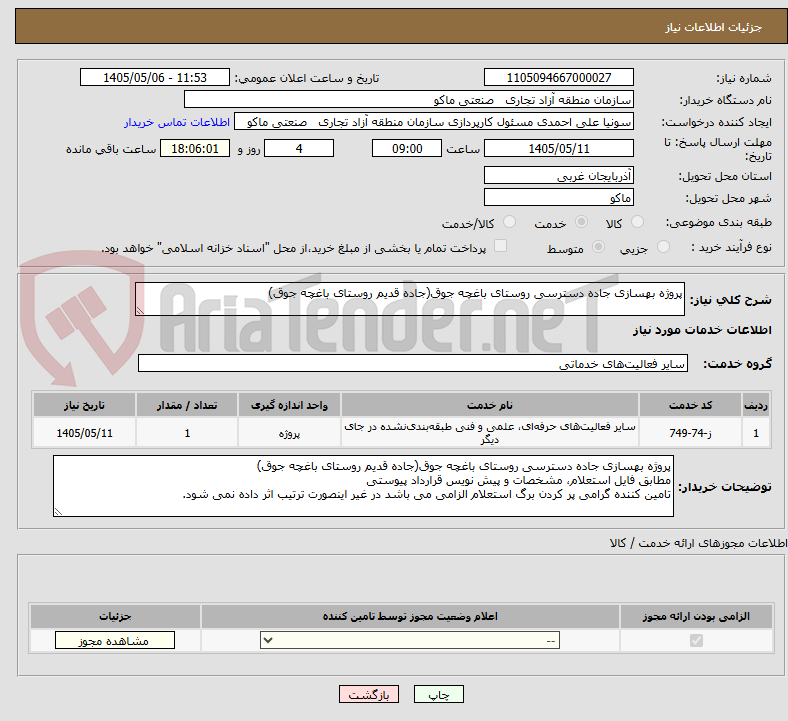Click the need date cell 1405/05/11 in table
The image size is (788, 721).
[84, 433]
